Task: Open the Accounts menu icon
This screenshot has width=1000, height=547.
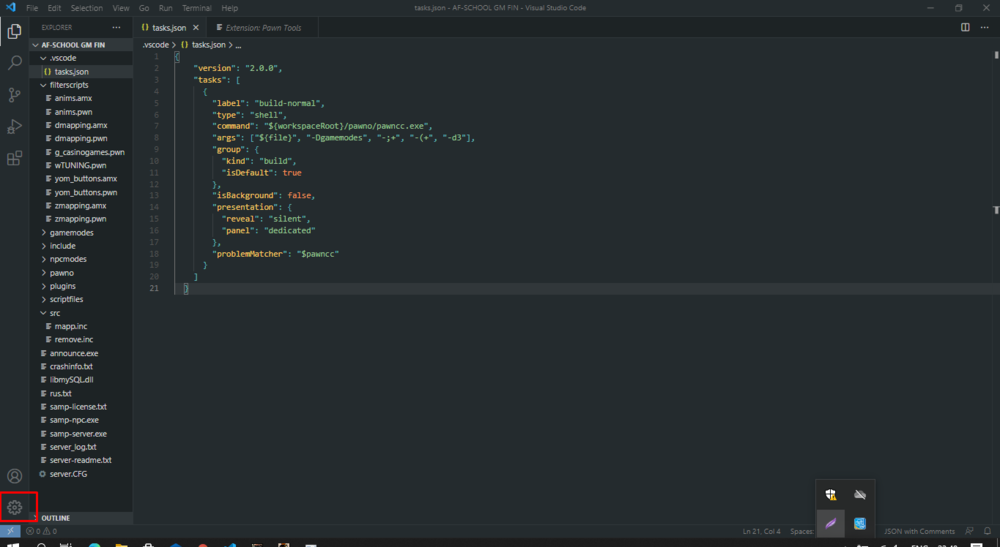Action: point(14,476)
